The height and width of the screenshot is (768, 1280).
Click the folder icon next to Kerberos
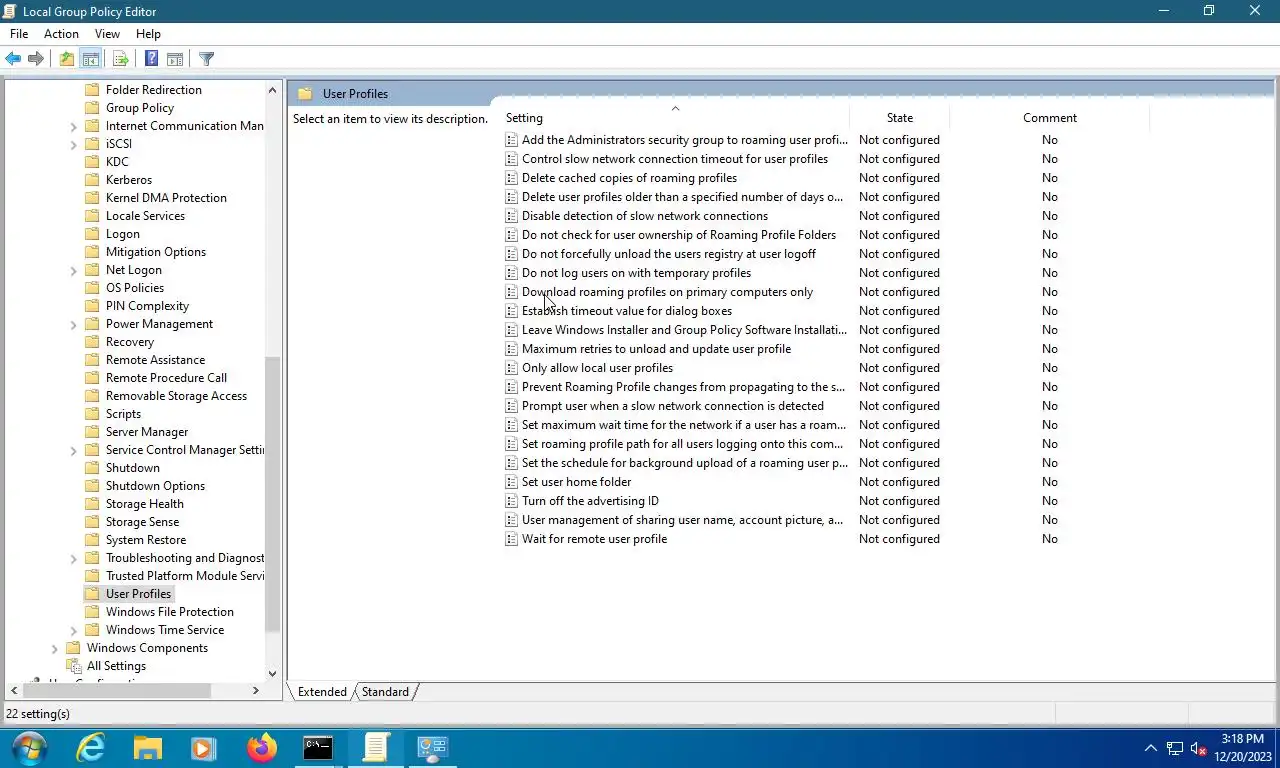[92, 180]
